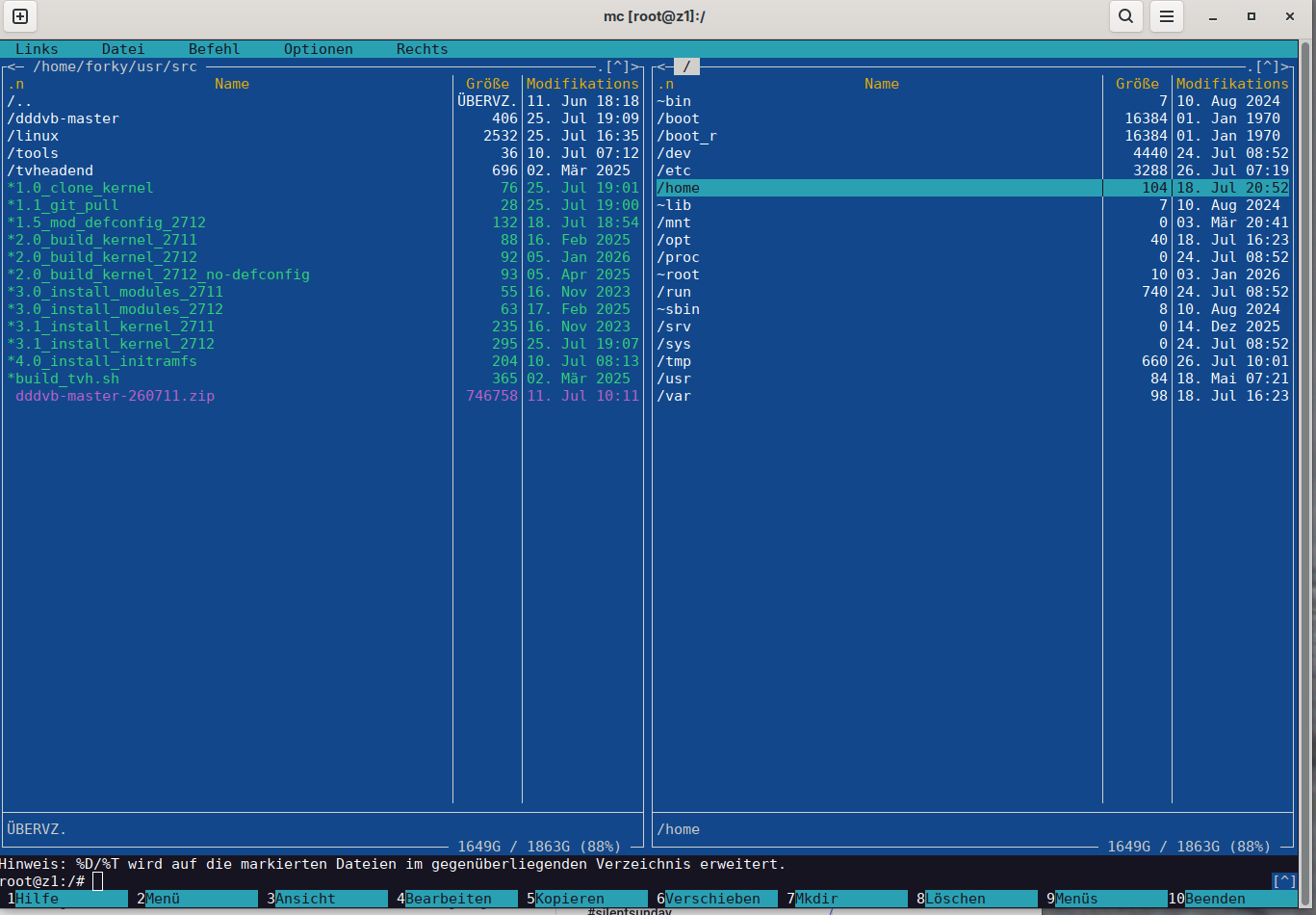The width and height of the screenshot is (1316, 915).
Task: Click the 10 Beenden function key button
Action: pos(1233,899)
